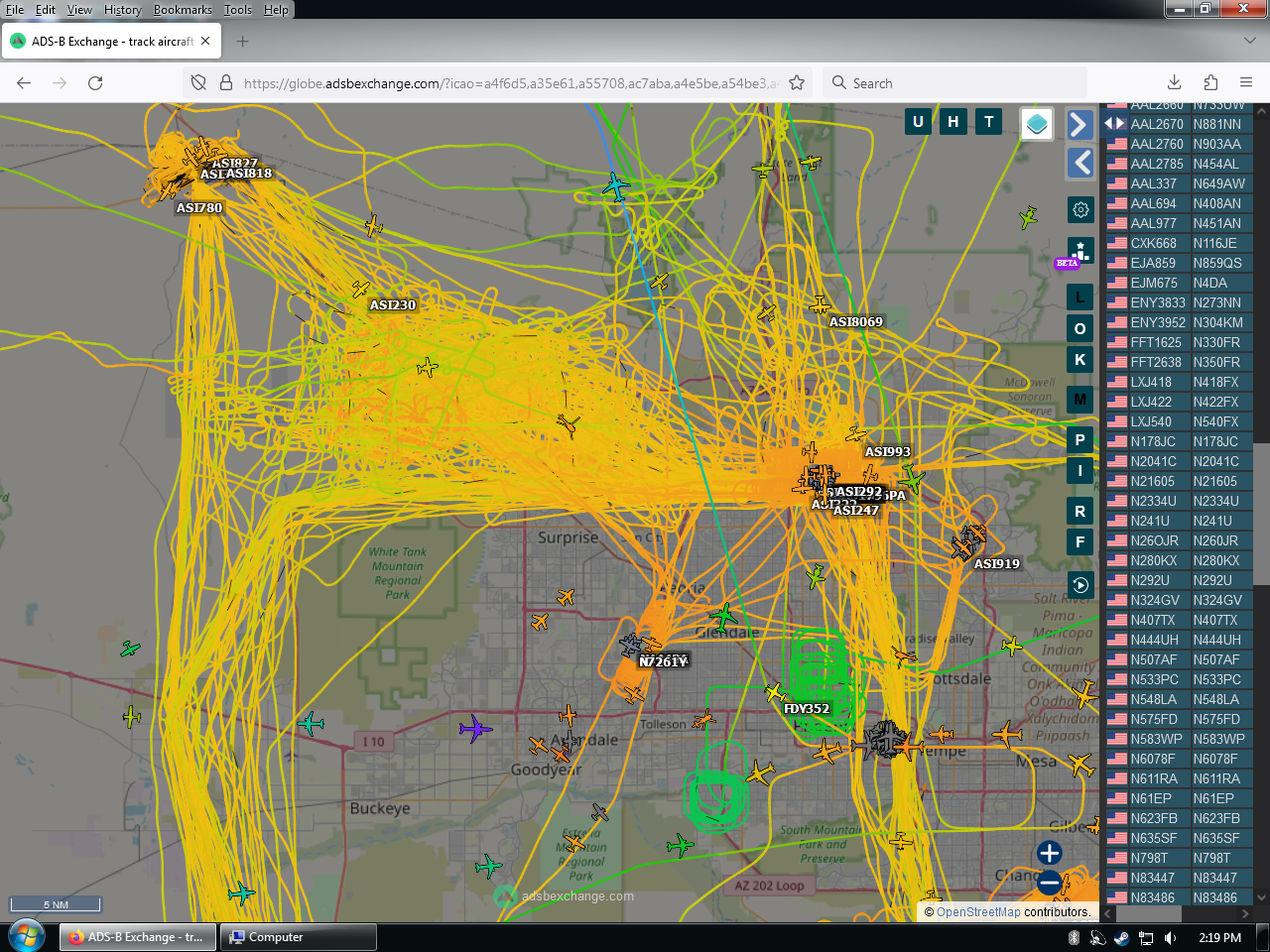1270x952 pixels.
Task: Switch to Computer window in taskbar
Action: tap(298, 937)
